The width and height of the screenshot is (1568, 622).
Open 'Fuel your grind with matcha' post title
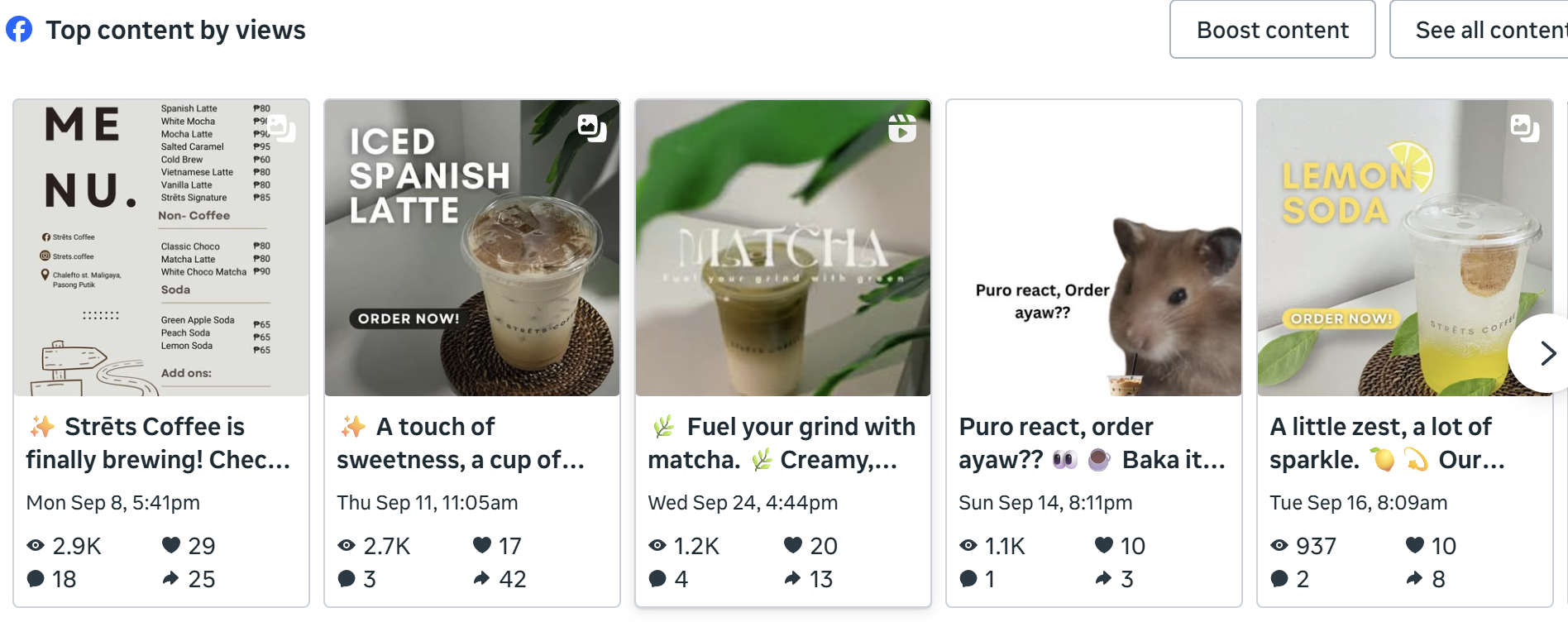782,443
